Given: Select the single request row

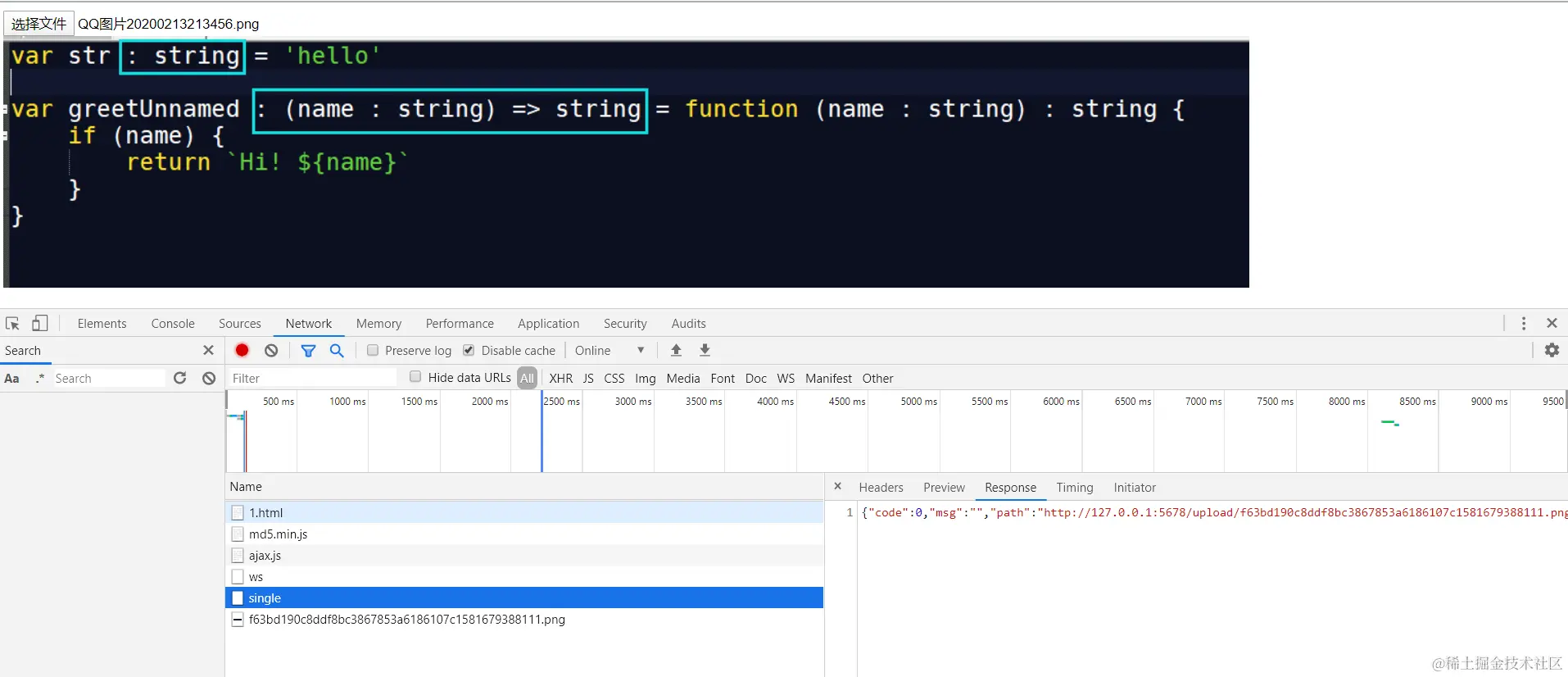Looking at the screenshot, I should pos(524,597).
